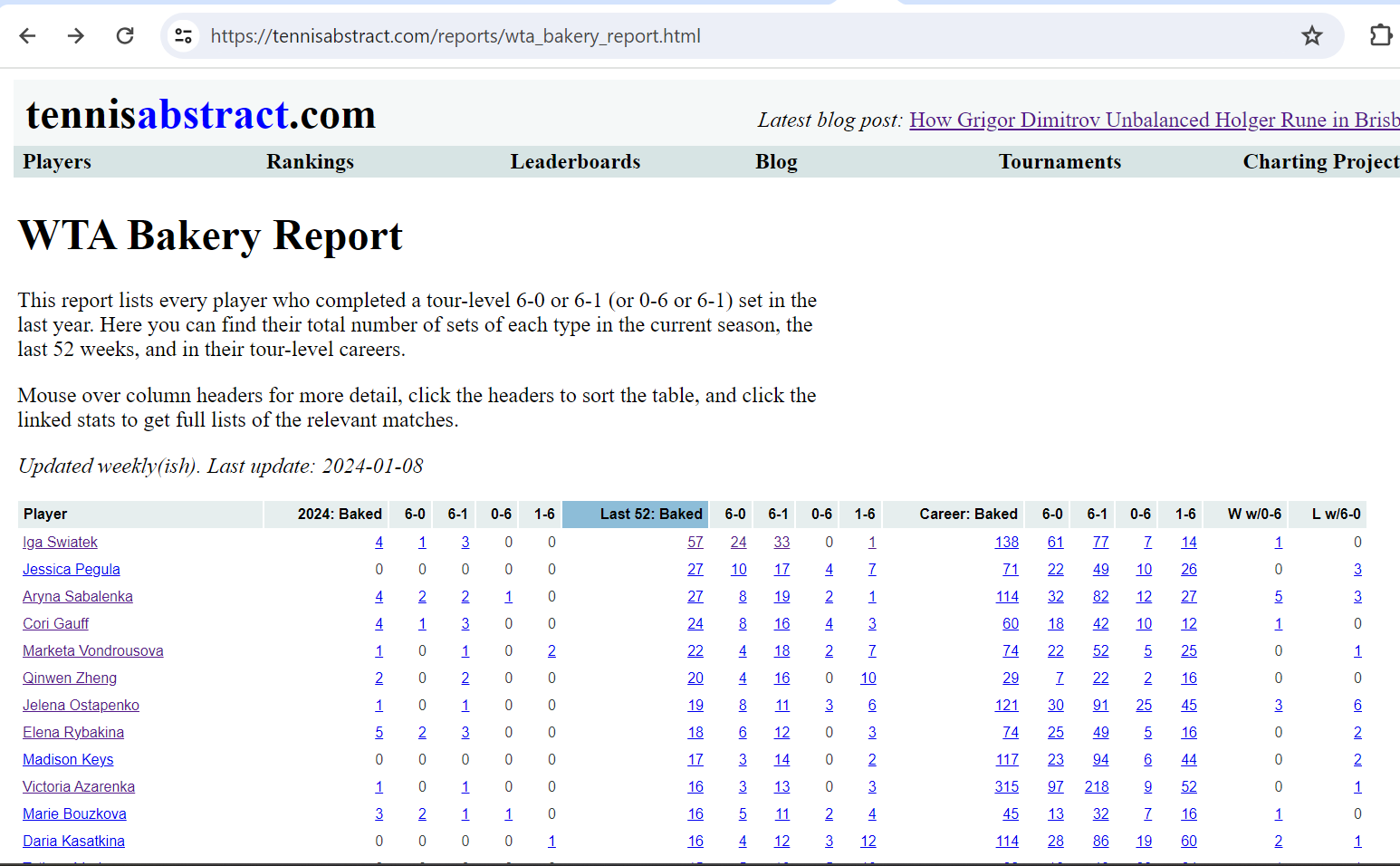This screenshot has height=866, width=1400.
Task: Sort table by Last 52: Baked header
Action: (x=650, y=515)
